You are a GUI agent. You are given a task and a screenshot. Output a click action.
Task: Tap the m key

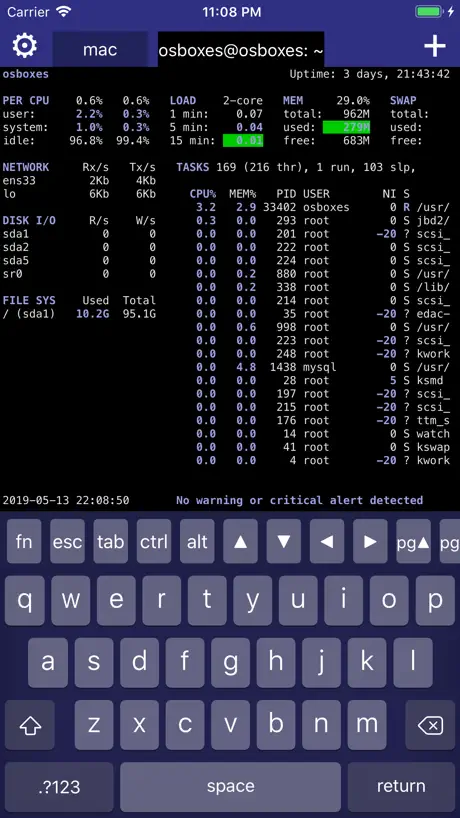tap(367, 725)
